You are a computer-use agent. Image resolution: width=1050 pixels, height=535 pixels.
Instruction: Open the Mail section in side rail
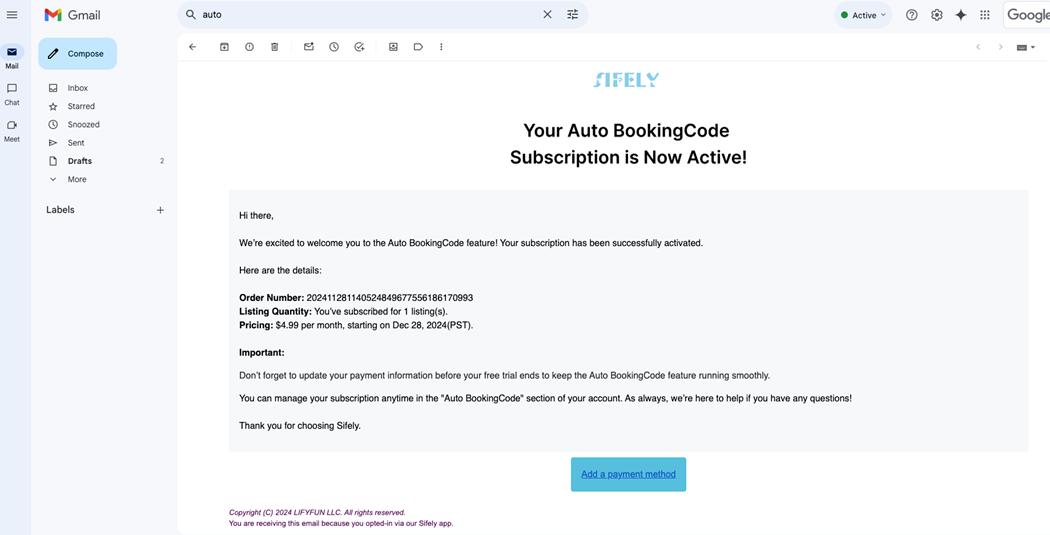12,57
